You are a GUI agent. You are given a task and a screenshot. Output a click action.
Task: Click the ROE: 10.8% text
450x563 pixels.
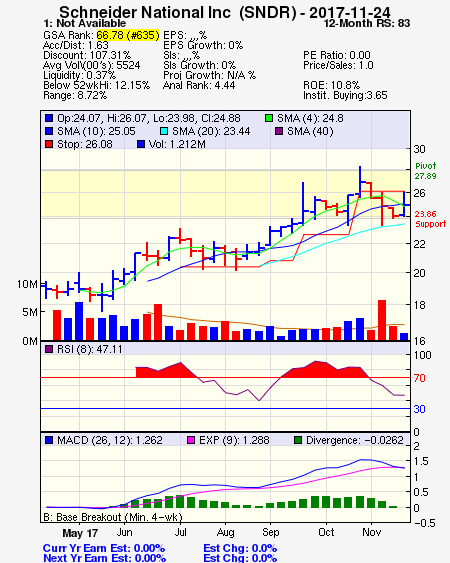pos(331,85)
